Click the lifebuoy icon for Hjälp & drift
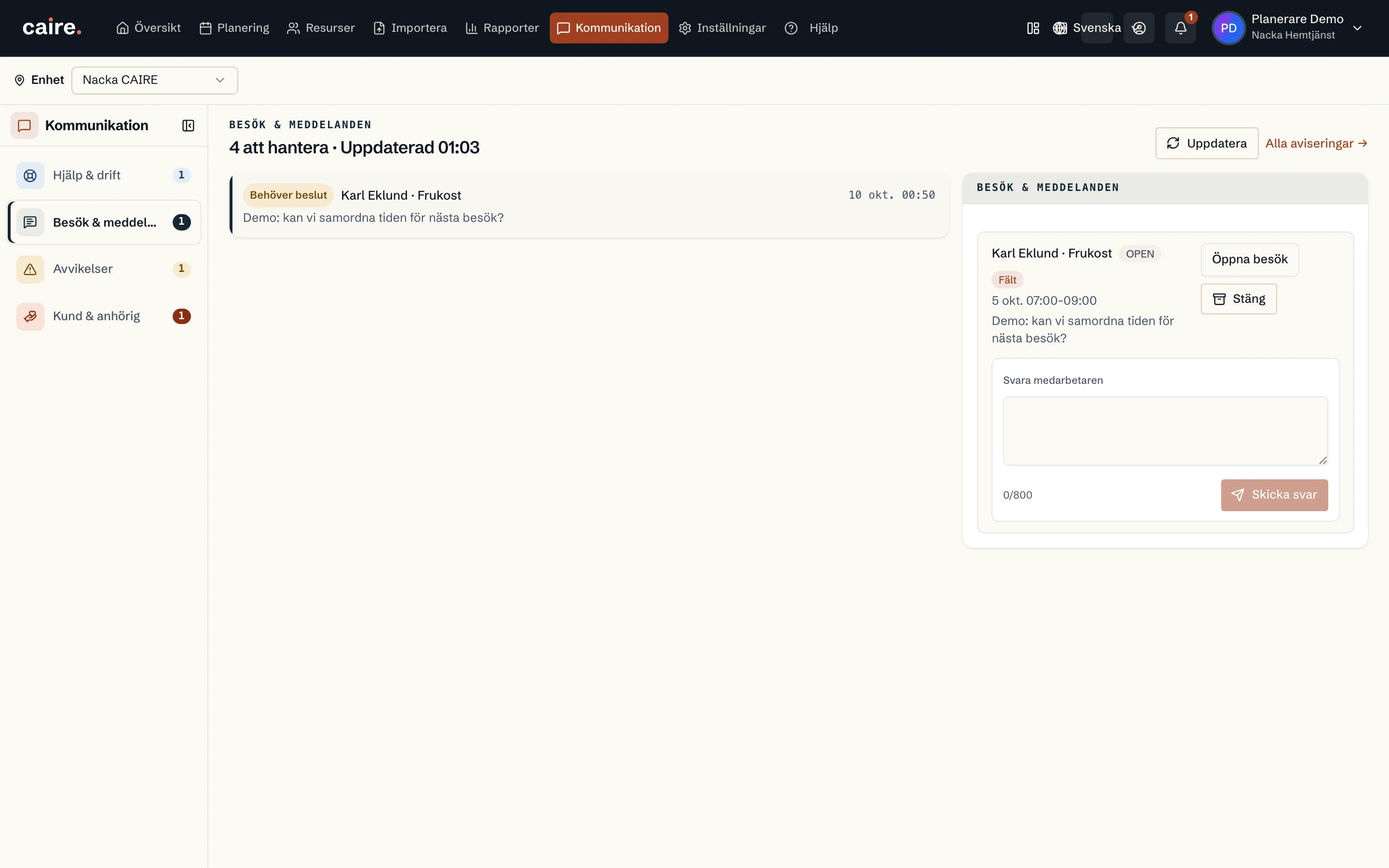The image size is (1389, 868). point(30,175)
